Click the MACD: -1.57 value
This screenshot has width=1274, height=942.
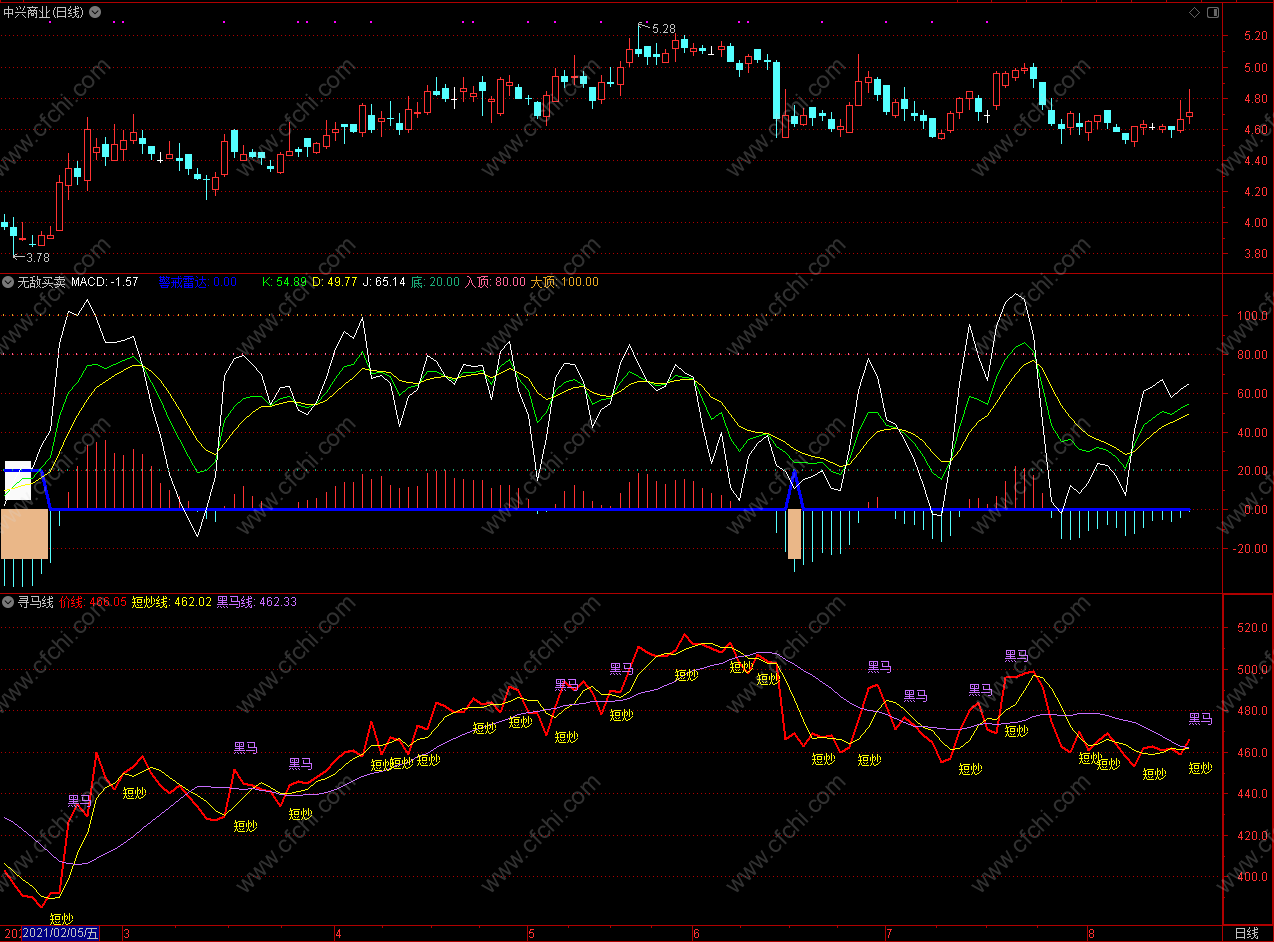(x=105, y=282)
